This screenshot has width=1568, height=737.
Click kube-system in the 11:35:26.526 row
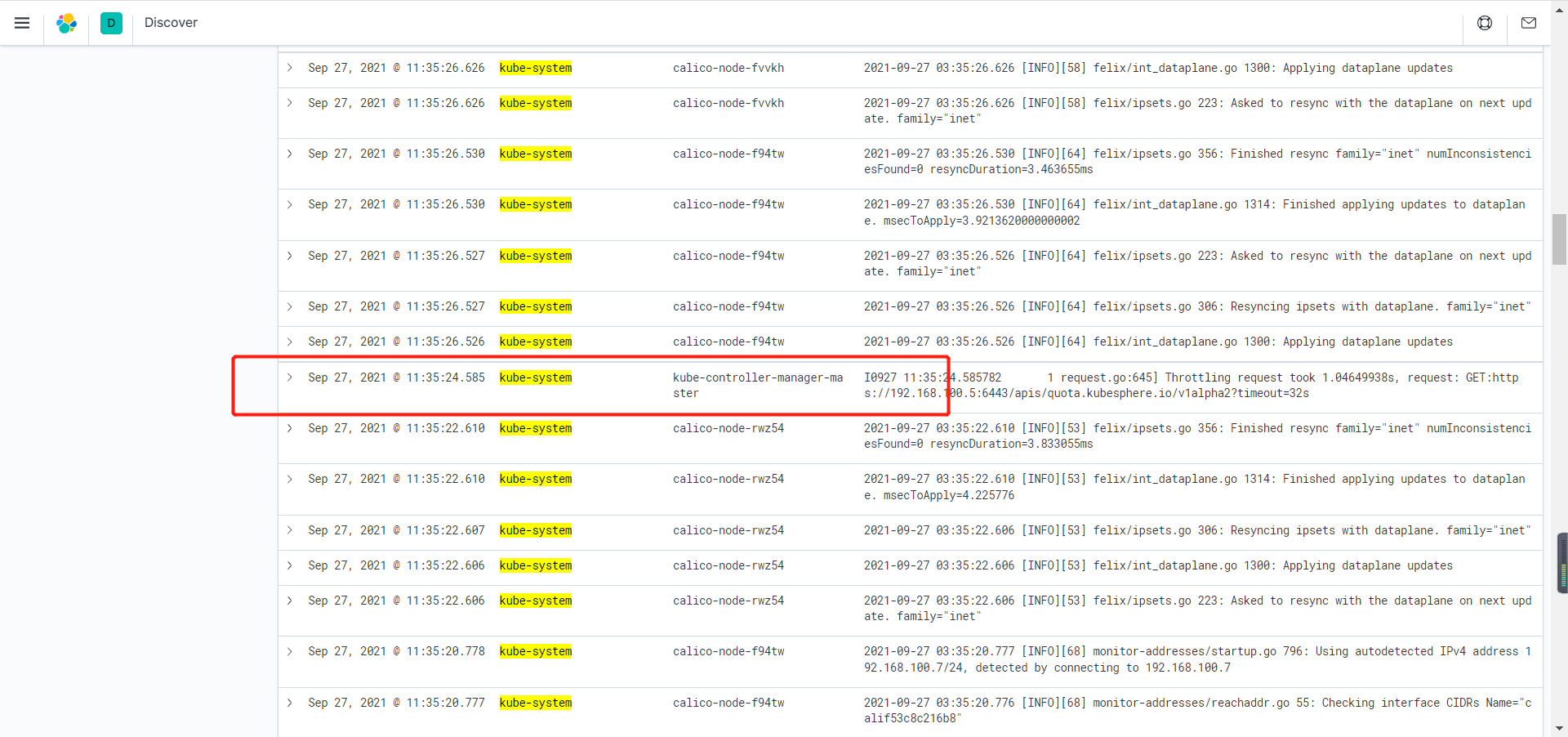click(536, 342)
